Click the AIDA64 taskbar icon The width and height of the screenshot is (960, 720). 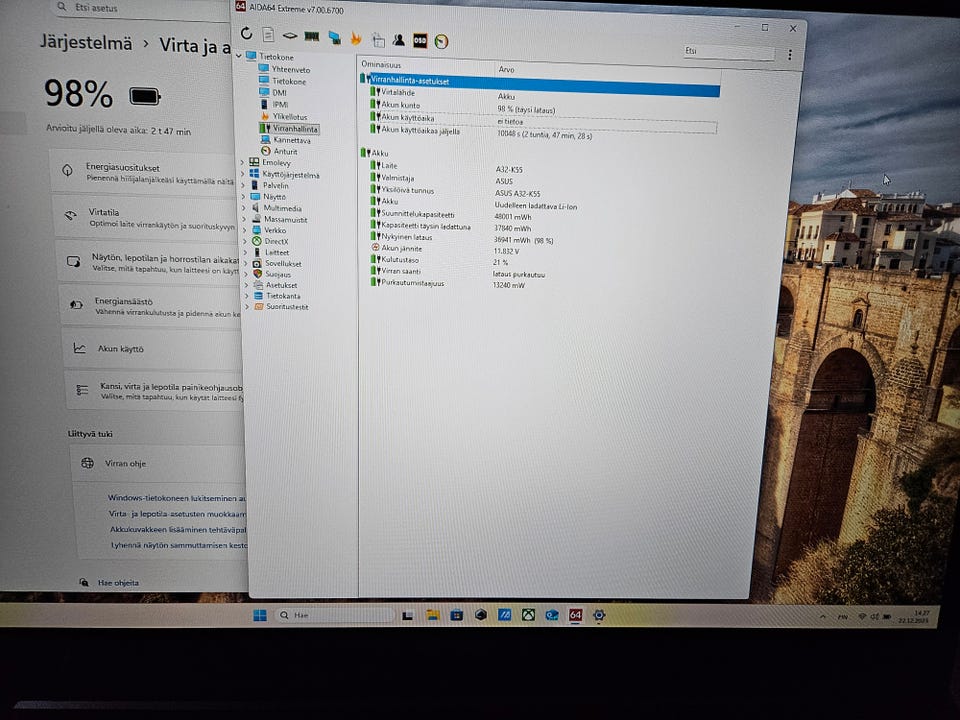pyautogui.click(x=576, y=615)
